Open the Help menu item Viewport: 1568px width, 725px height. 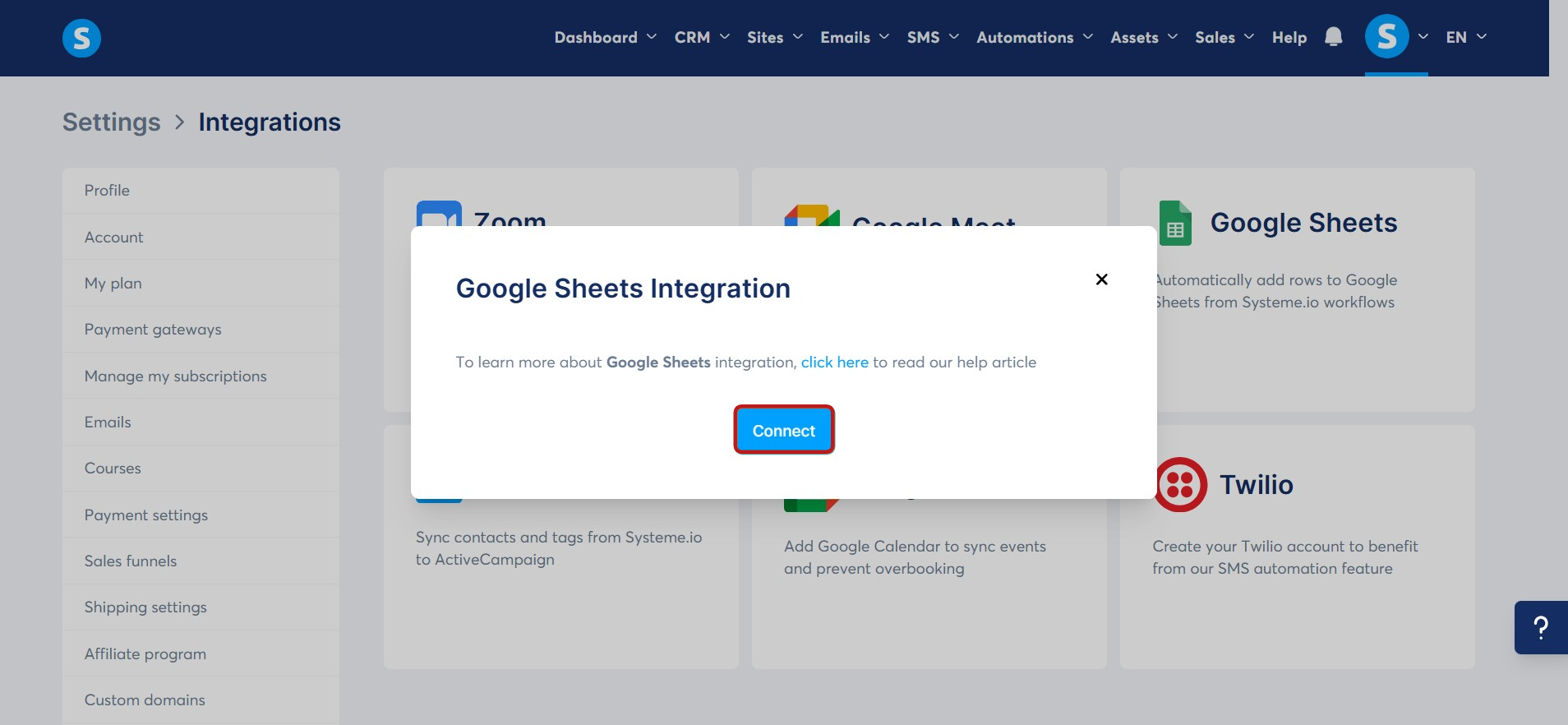tap(1289, 37)
